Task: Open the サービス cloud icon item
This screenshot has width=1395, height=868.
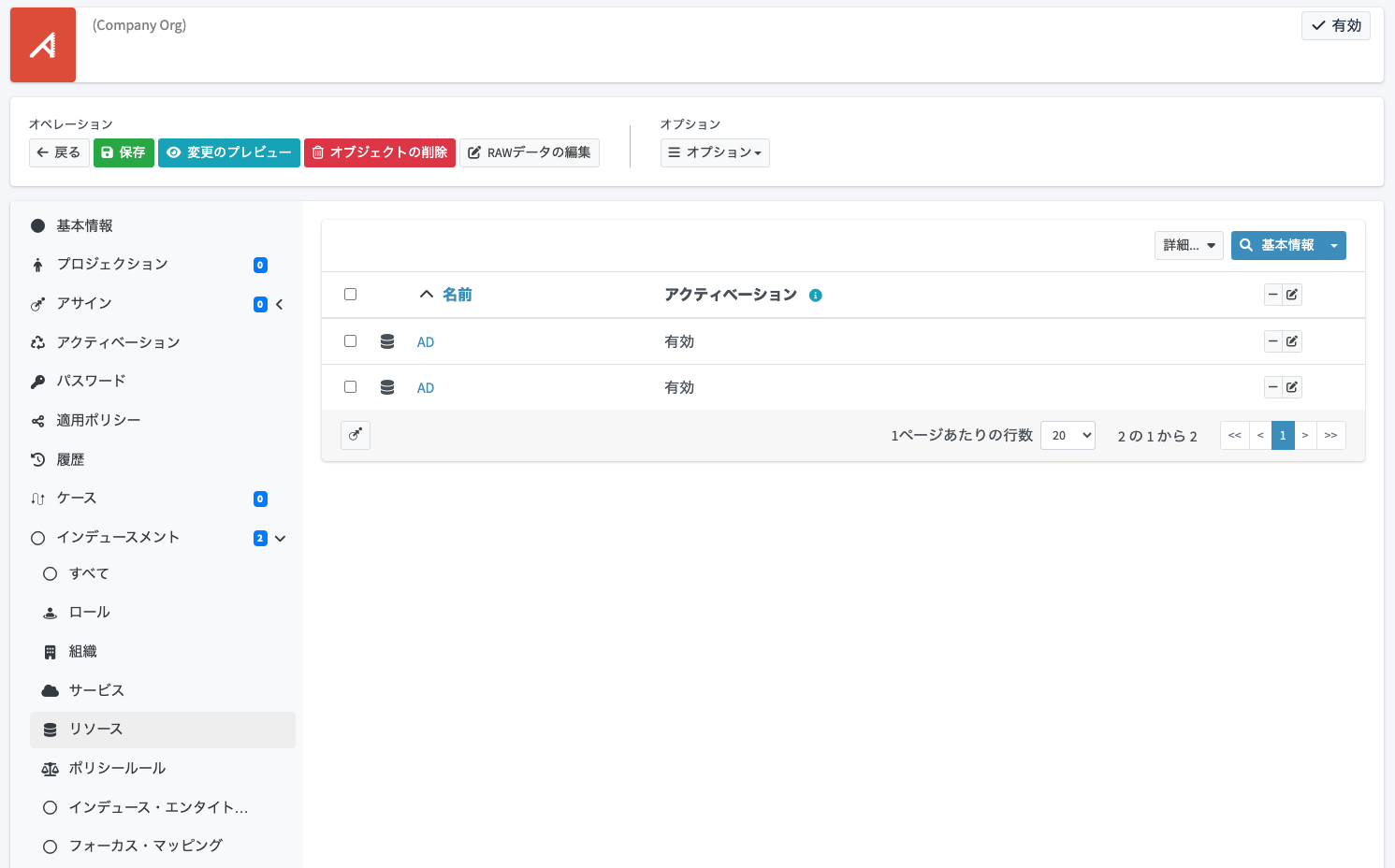Action: tap(51, 690)
